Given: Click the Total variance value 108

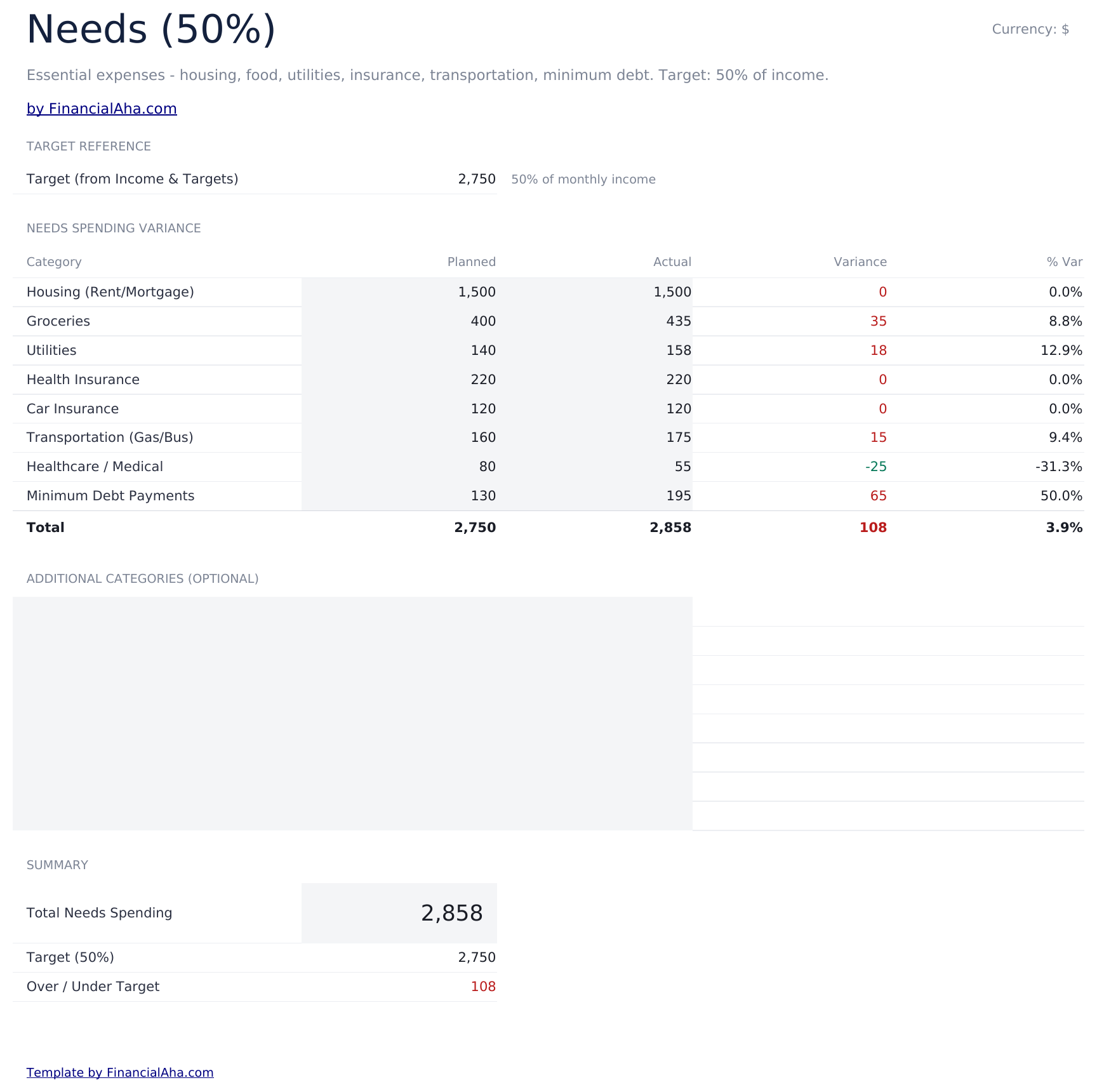Looking at the screenshot, I should point(874,528).
